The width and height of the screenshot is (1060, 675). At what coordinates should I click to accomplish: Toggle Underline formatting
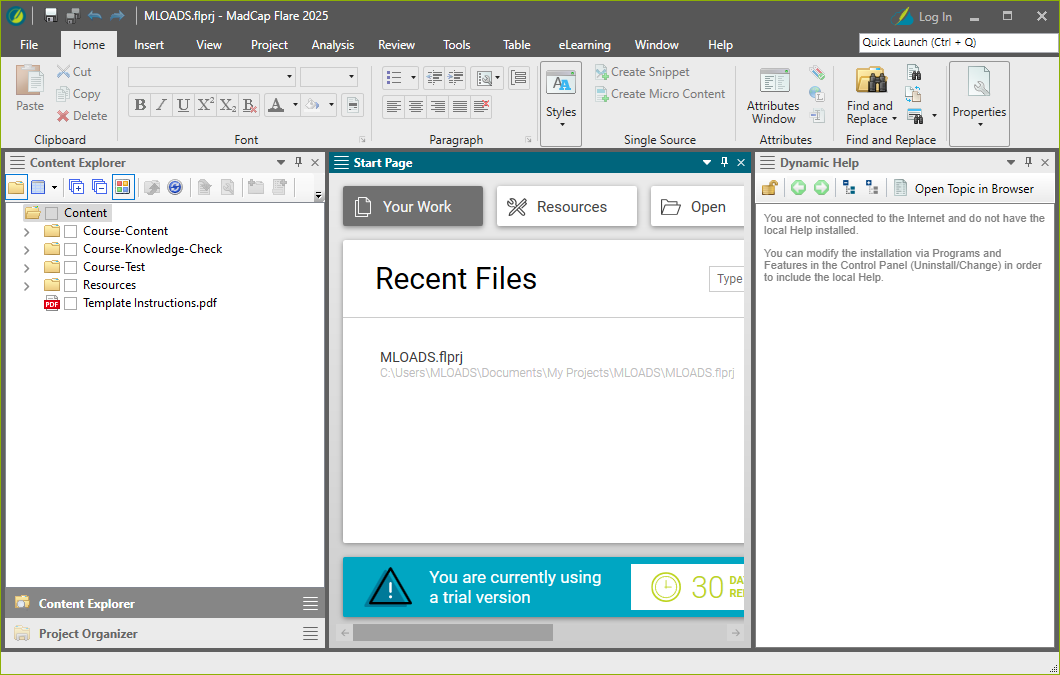click(x=183, y=105)
